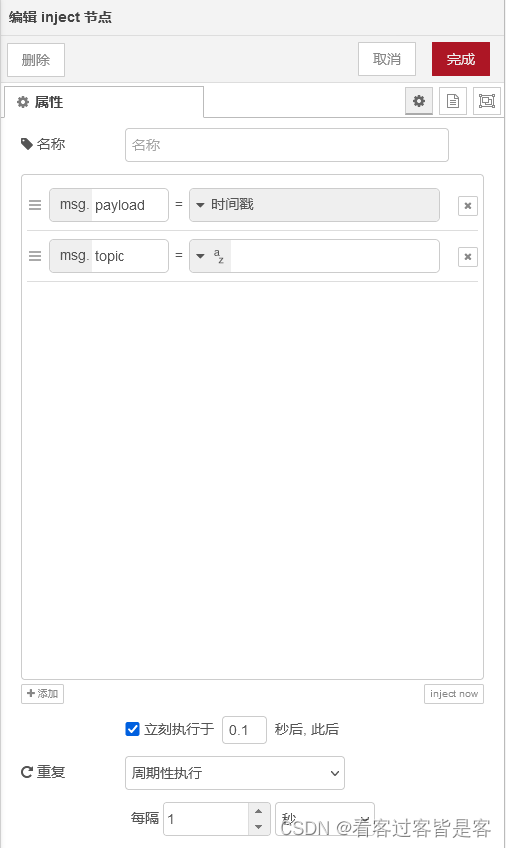Open node description document icon
This screenshot has width=506, height=848.
[x=452, y=101]
